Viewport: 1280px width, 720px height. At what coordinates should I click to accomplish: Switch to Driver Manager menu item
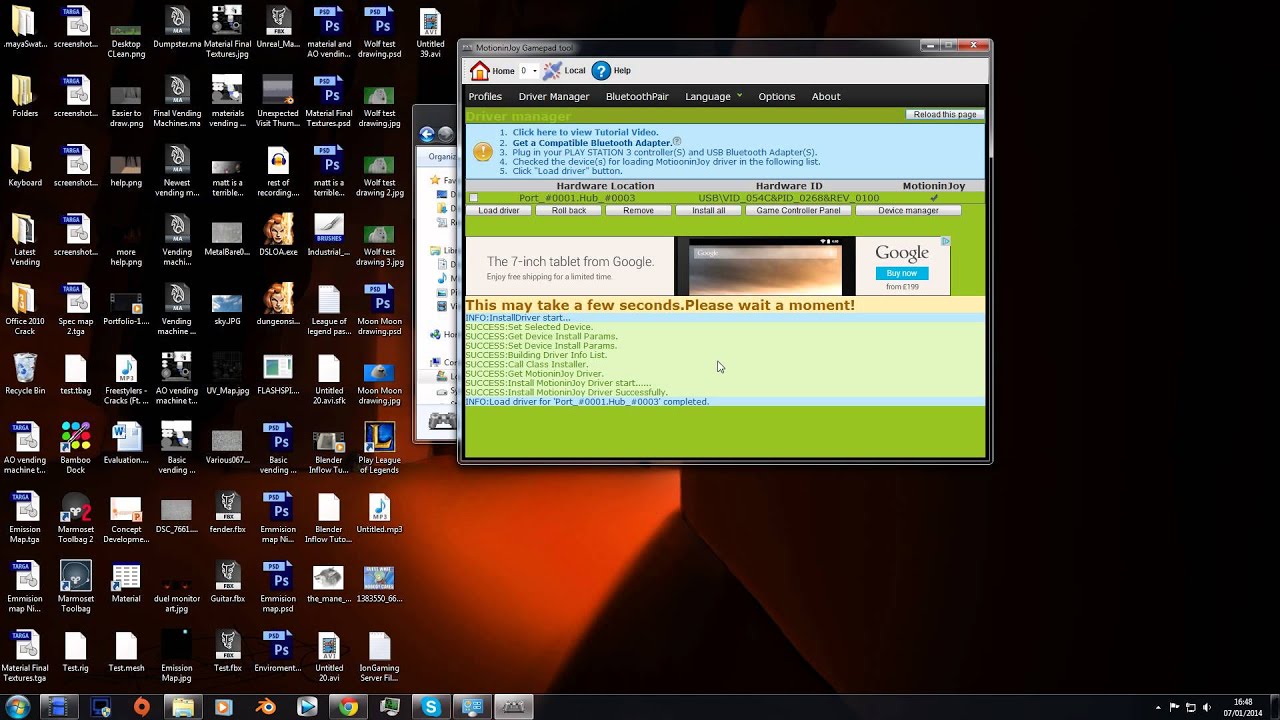pos(553,96)
